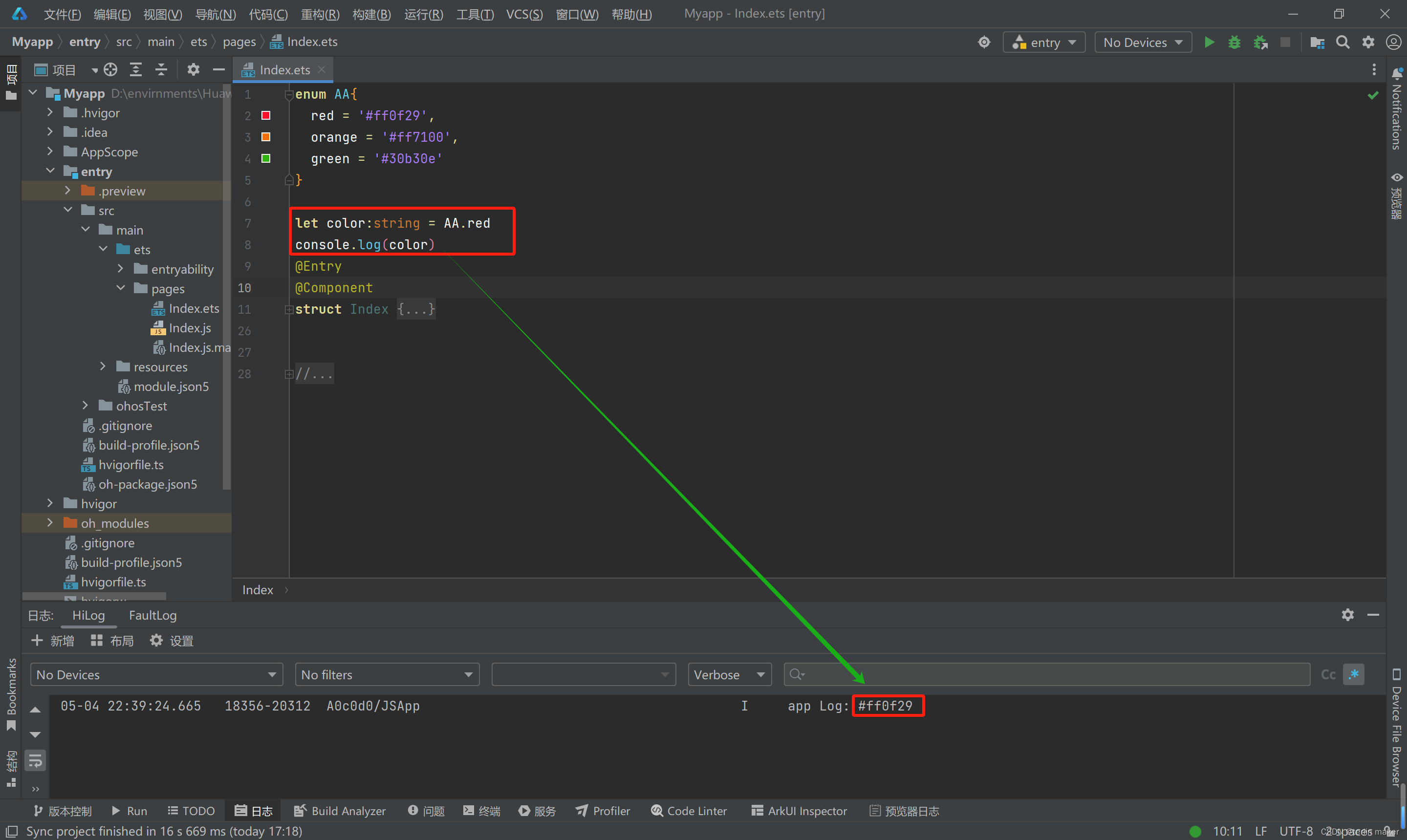
Task: Toggle soft-wrap button in log panel
Action: 35,761
